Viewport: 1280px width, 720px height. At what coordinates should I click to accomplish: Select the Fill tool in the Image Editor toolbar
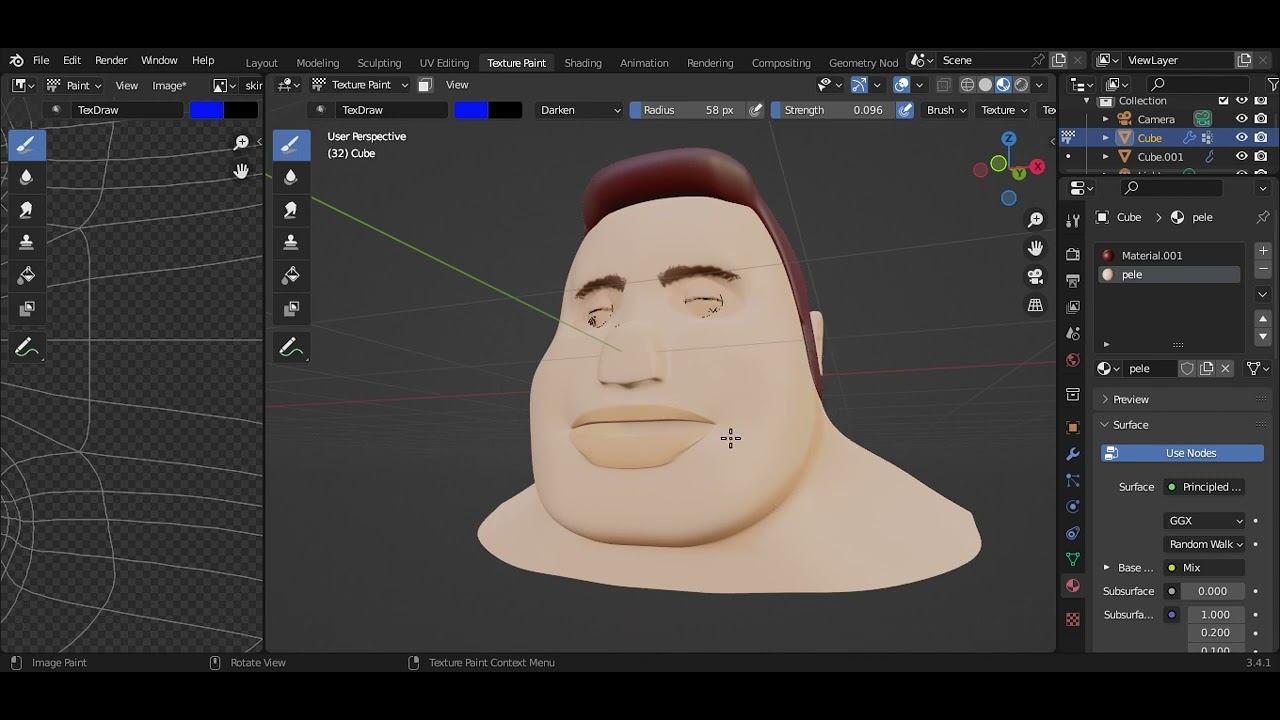[26, 275]
